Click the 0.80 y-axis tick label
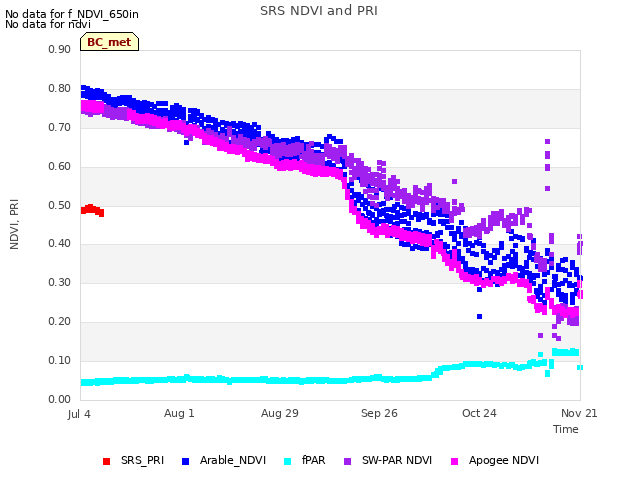The image size is (640, 480). point(60,89)
